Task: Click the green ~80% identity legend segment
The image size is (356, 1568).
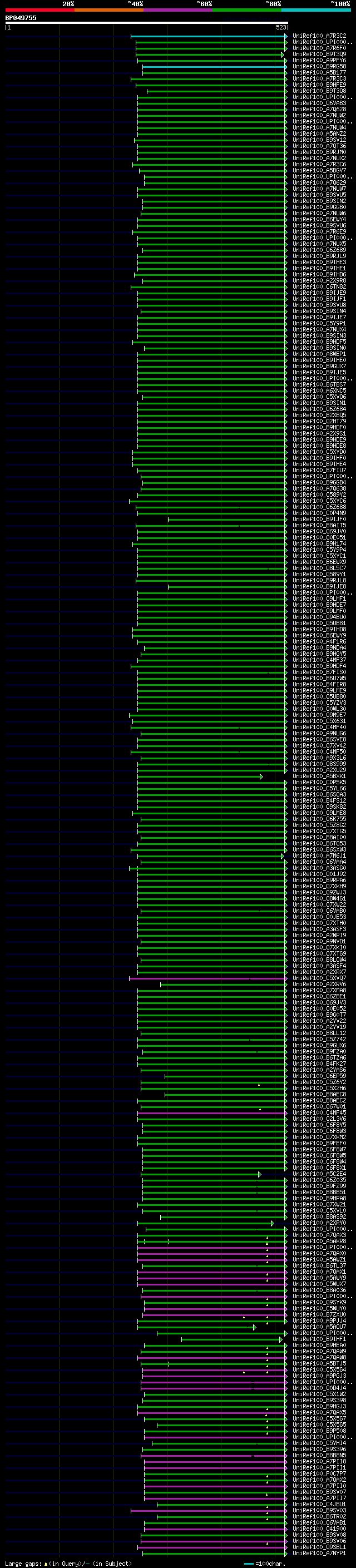Action: point(247,10)
